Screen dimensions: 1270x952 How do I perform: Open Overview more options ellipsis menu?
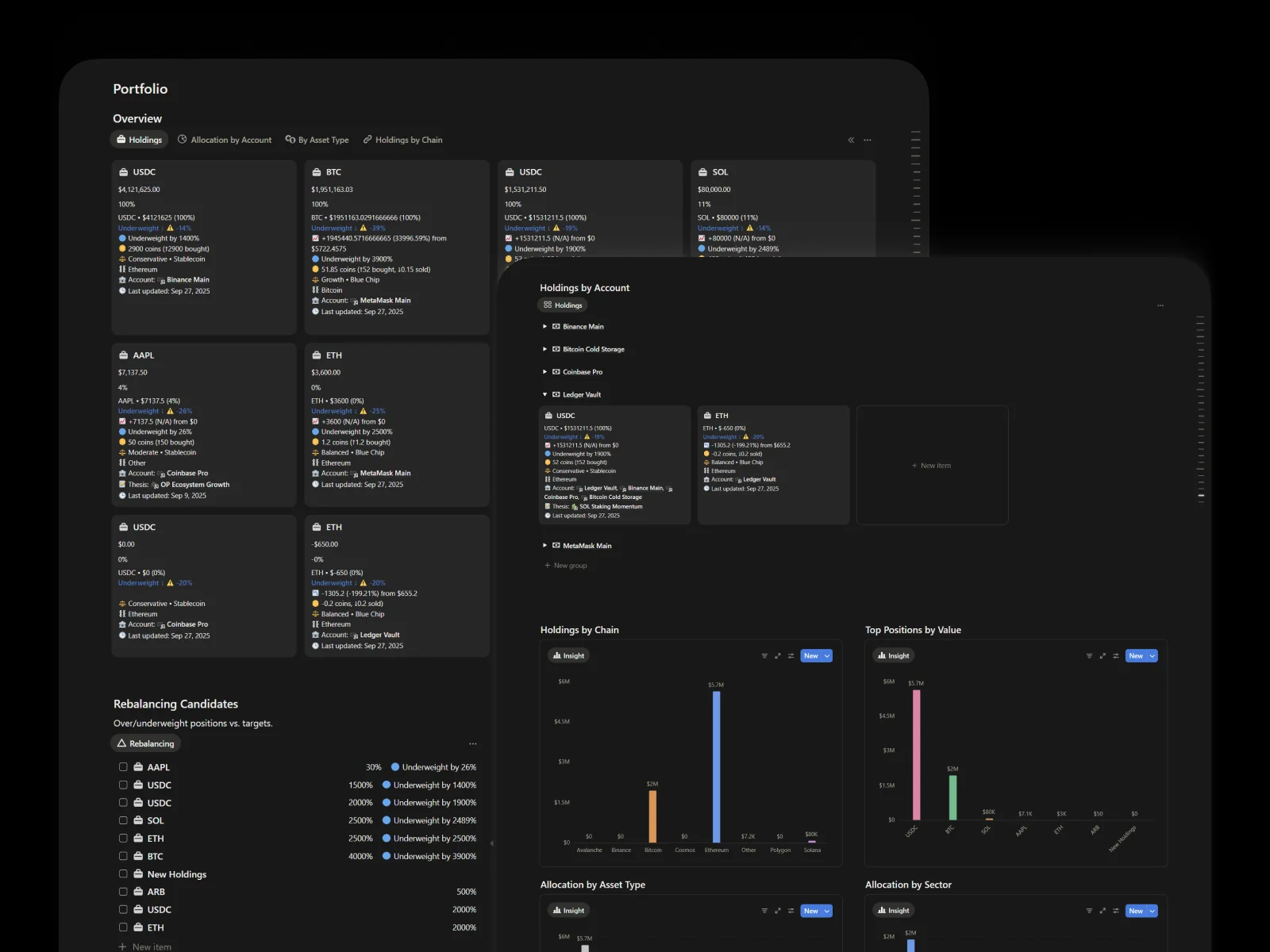coord(868,140)
